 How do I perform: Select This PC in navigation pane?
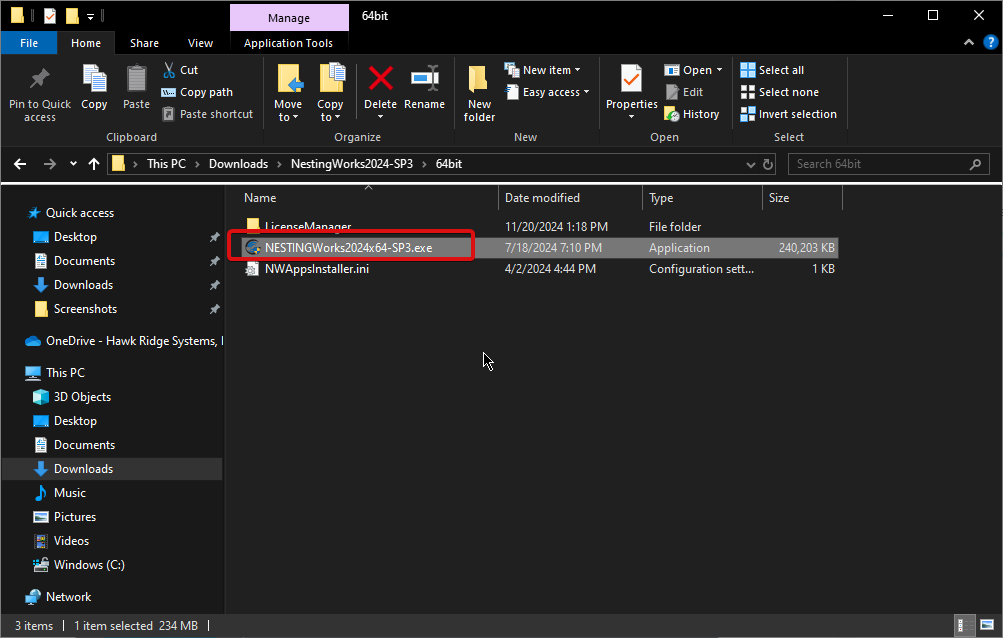pyautogui.click(x=65, y=372)
